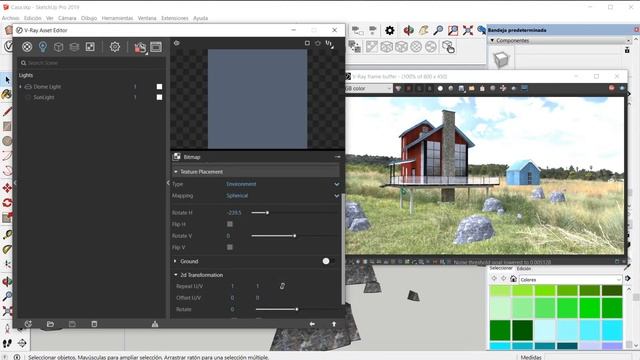The width and height of the screenshot is (640, 360).
Task: Open the Colores material library dropdown
Action: [570, 280]
